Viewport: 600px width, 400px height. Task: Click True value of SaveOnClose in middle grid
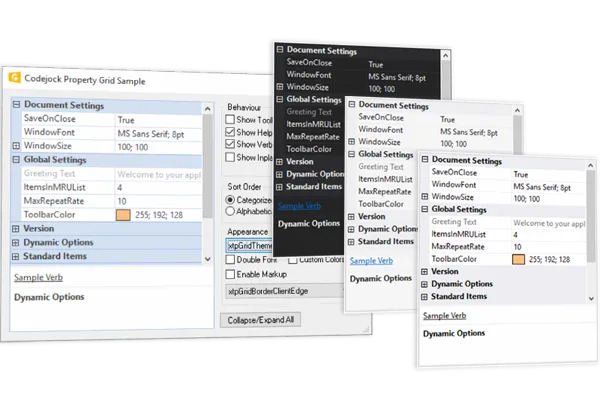click(x=447, y=119)
